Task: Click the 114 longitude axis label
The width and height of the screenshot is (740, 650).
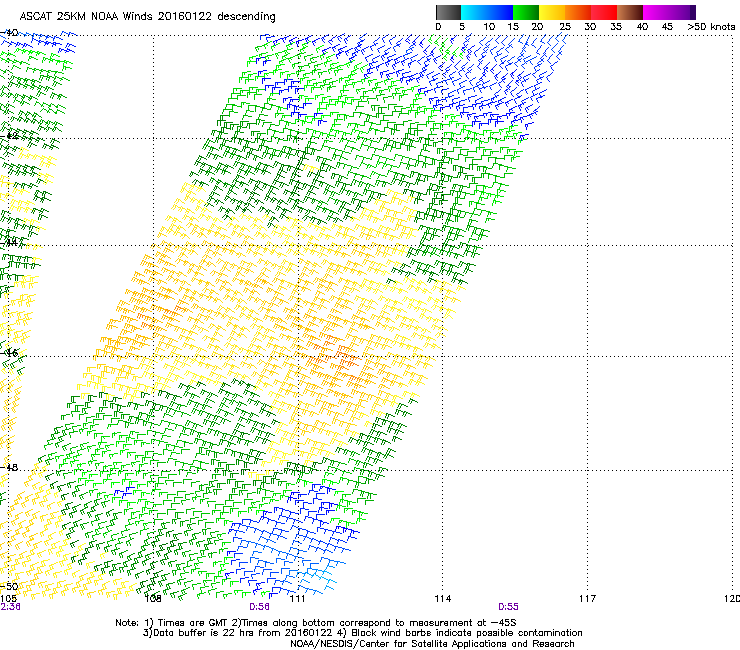Action: [x=443, y=599]
